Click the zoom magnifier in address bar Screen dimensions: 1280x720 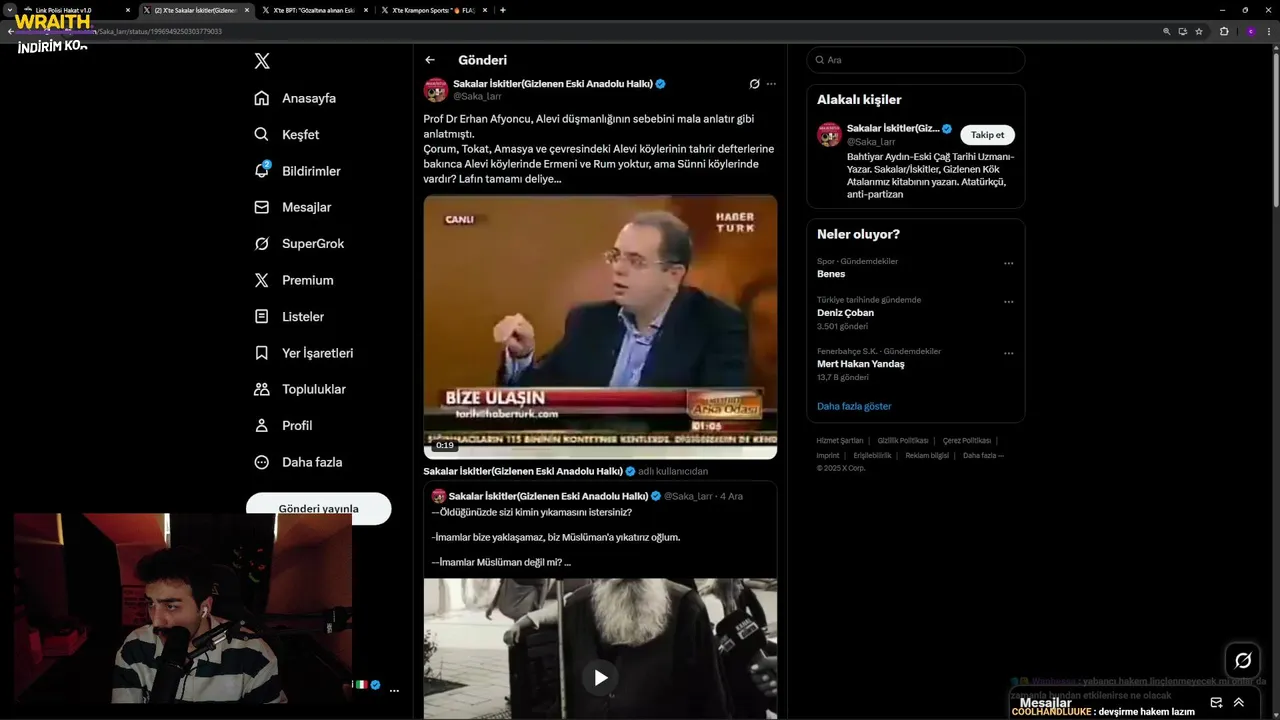[x=1166, y=31]
